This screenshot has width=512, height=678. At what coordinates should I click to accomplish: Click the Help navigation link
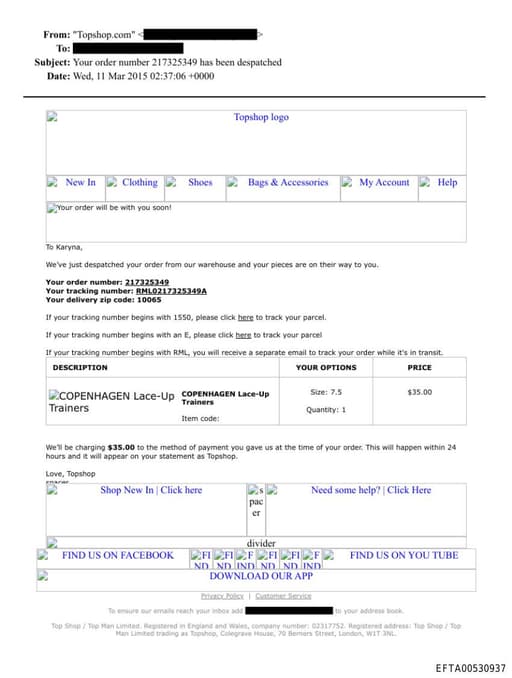pyautogui.click(x=447, y=182)
